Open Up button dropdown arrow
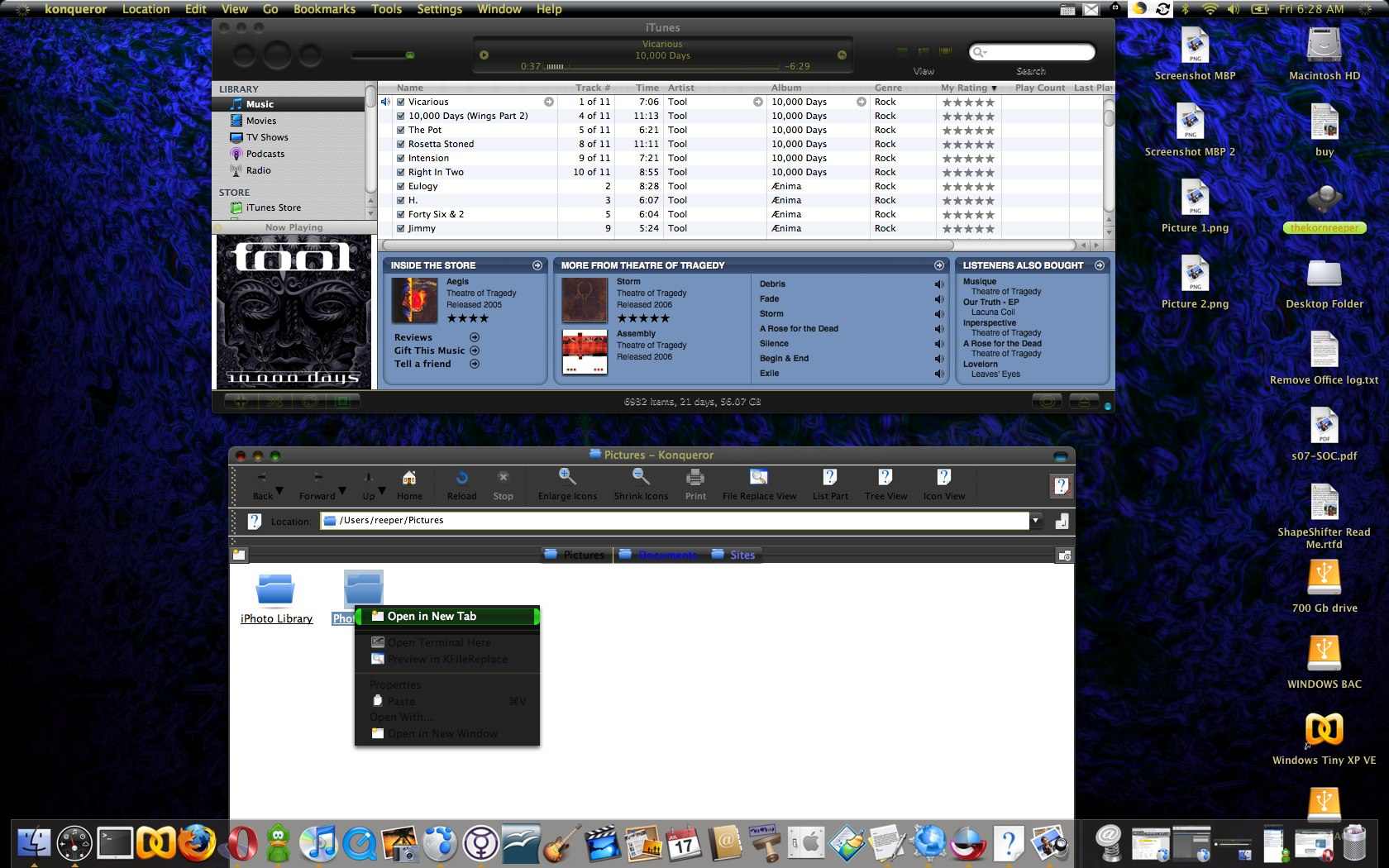Image resolution: width=1389 pixels, height=868 pixels. (x=382, y=491)
